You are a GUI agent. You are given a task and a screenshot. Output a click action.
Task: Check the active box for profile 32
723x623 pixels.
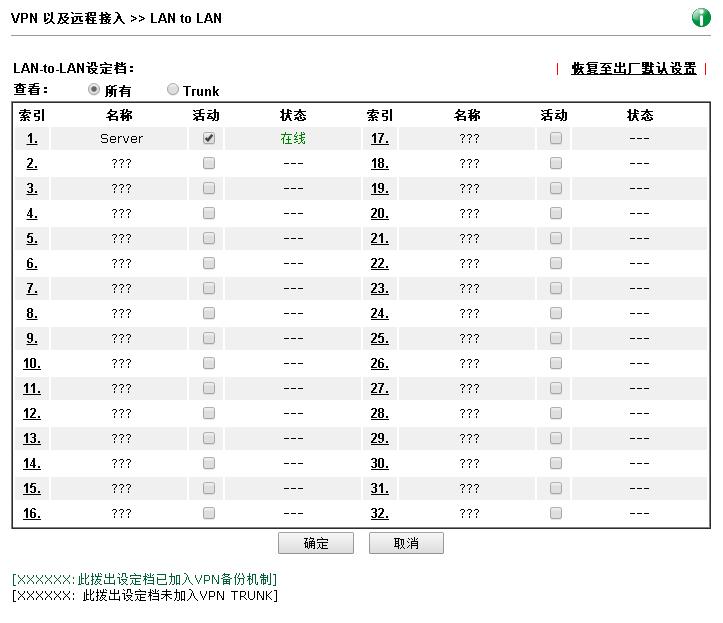click(556, 513)
